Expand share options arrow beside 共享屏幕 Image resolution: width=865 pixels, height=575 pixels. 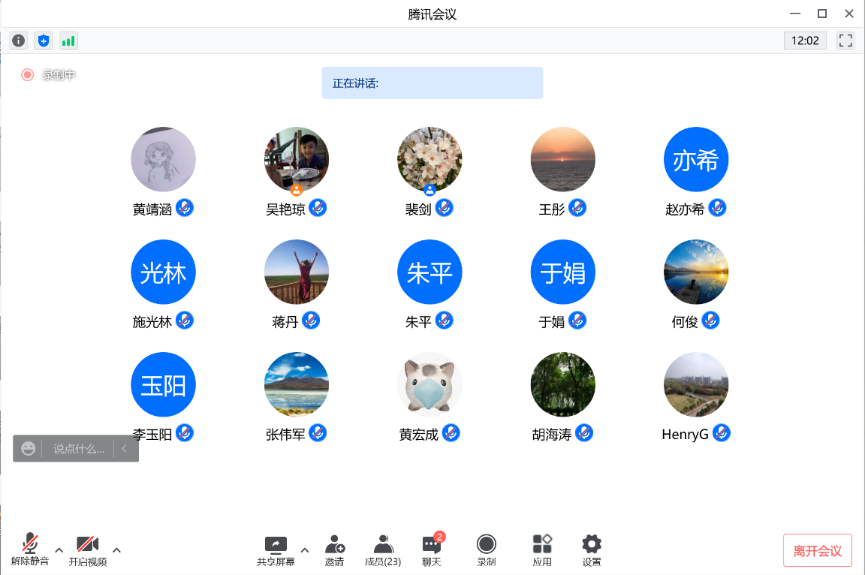coord(305,550)
